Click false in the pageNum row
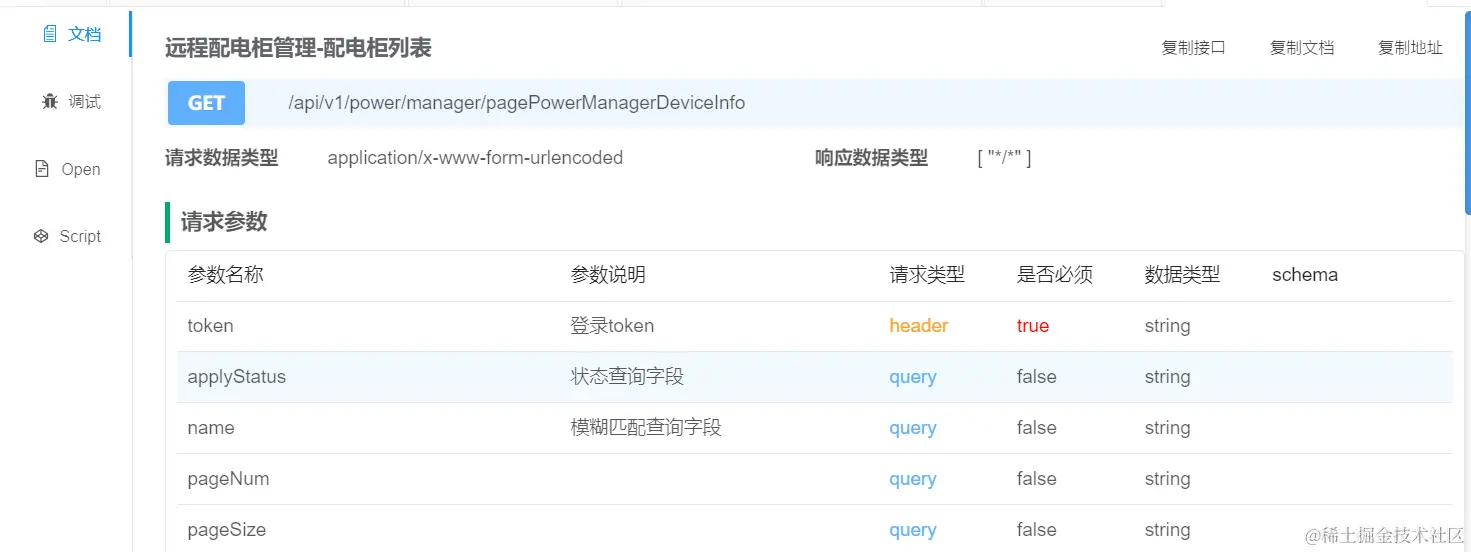Screen dimensions: 1471x552 (x=1037, y=479)
